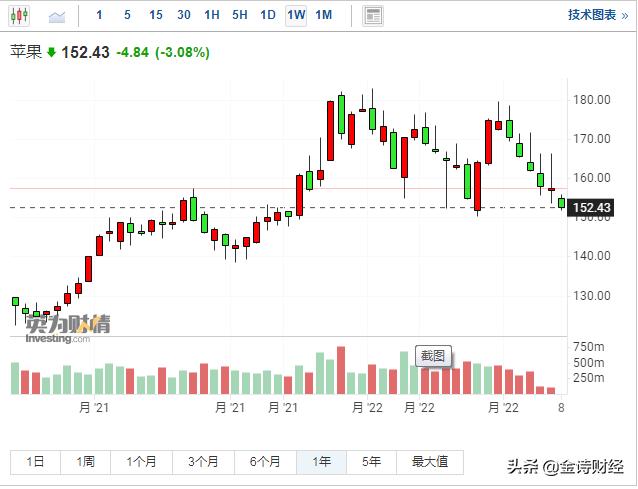Click the green down arrow price indicator
The image size is (638, 489).
(51, 52)
